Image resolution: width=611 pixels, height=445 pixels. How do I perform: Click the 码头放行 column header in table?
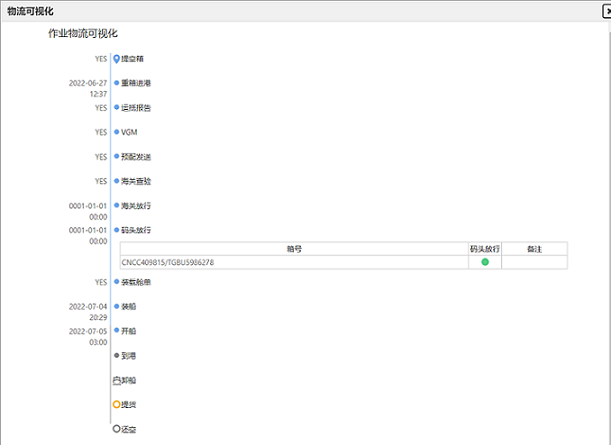pyautogui.click(x=484, y=248)
